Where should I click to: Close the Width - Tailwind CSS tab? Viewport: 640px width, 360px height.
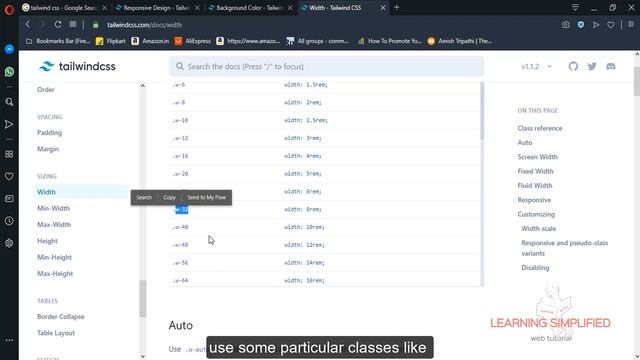[383, 8]
